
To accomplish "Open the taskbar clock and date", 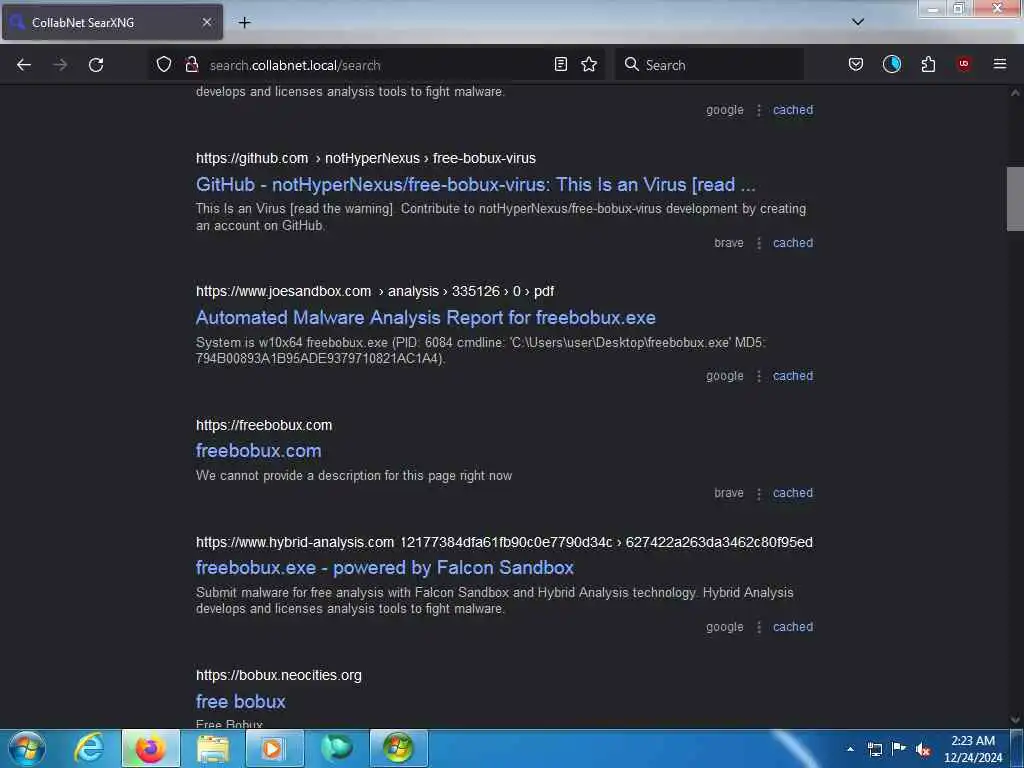I will pyautogui.click(x=973, y=749).
